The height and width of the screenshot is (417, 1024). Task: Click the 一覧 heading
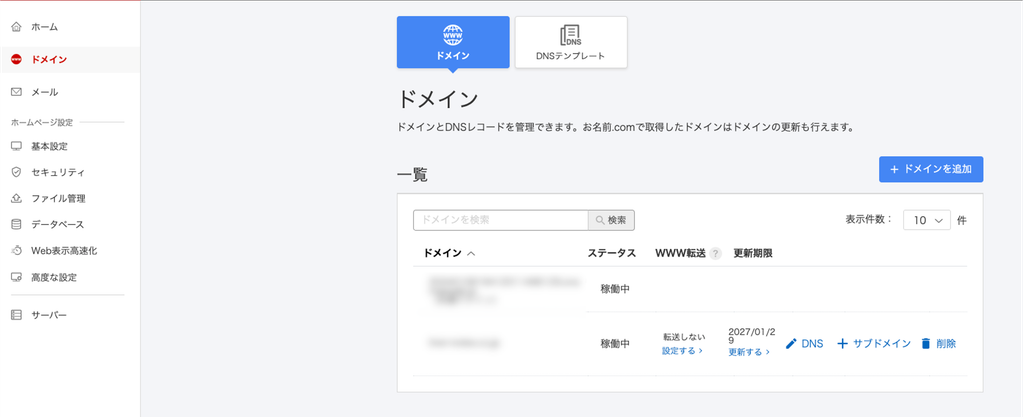click(412, 175)
